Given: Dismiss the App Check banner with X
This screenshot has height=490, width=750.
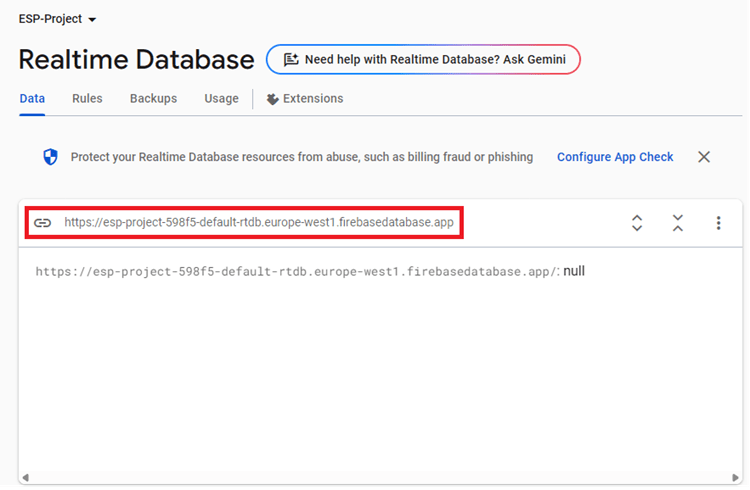Looking at the screenshot, I should [x=704, y=157].
